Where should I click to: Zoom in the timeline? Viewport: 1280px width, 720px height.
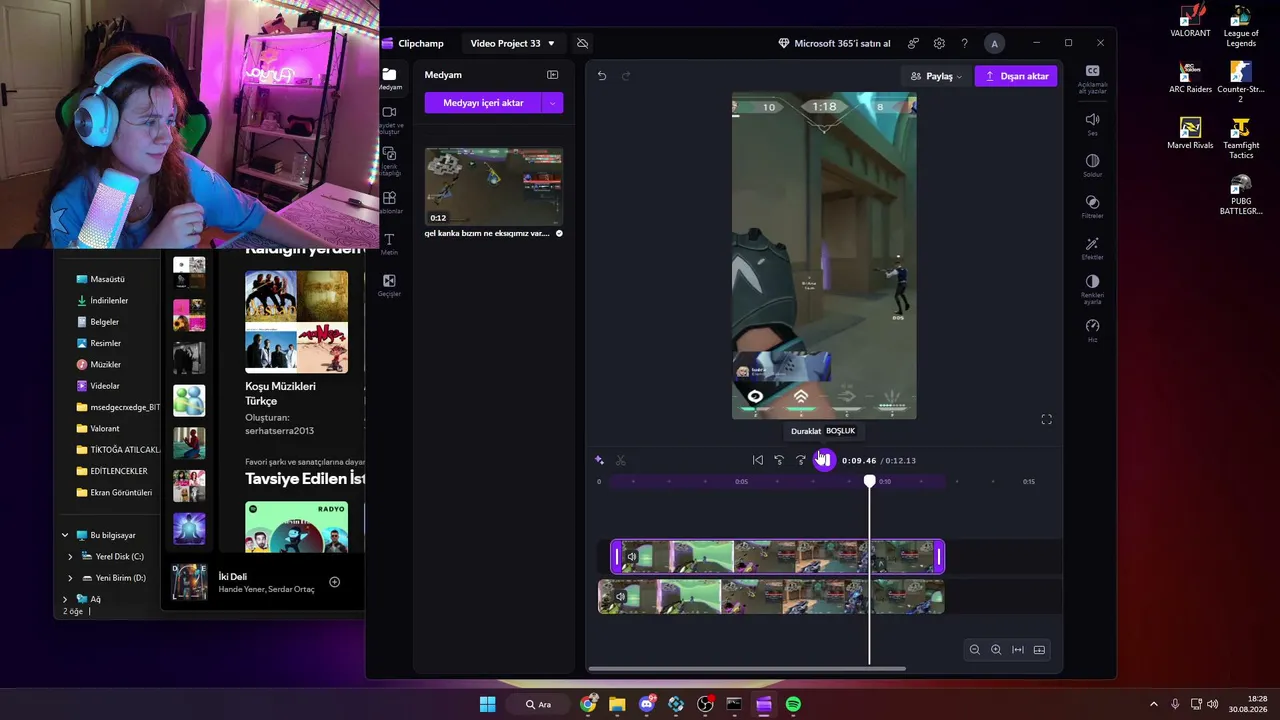click(996, 650)
